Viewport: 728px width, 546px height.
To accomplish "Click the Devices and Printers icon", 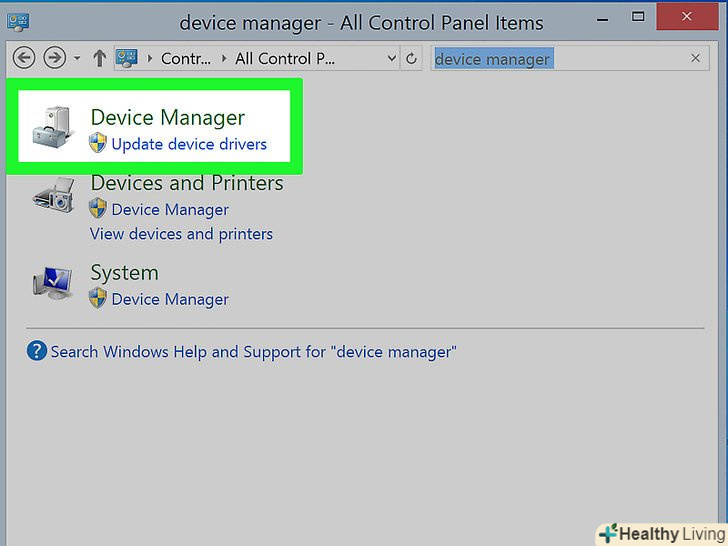I will (54, 196).
